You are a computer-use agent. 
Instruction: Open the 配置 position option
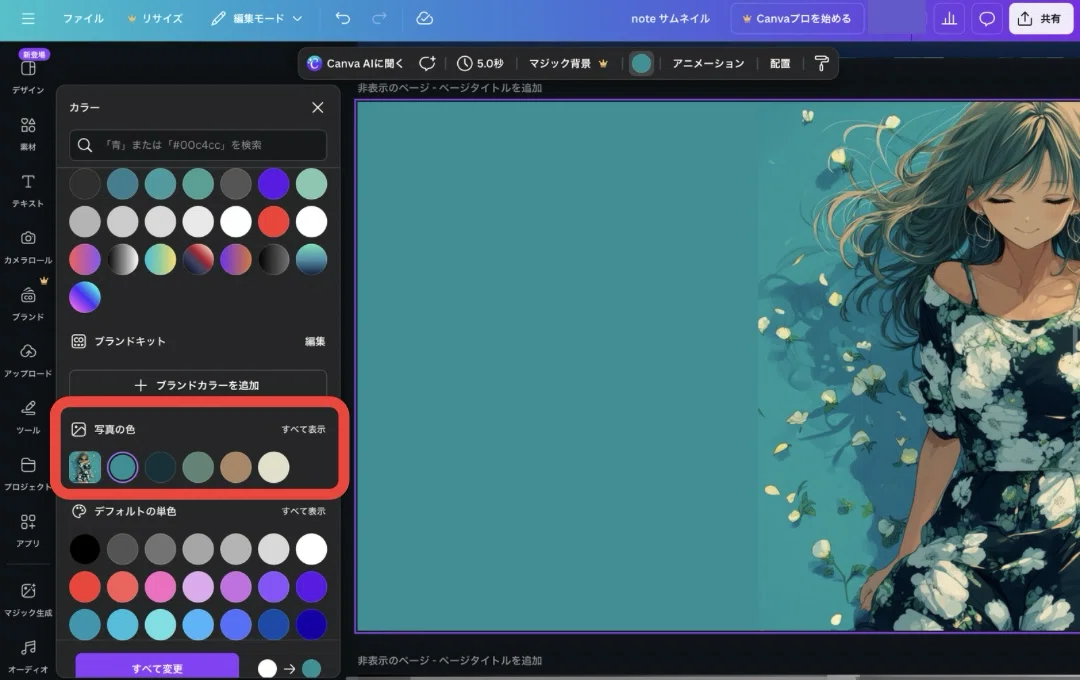(x=780, y=63)
